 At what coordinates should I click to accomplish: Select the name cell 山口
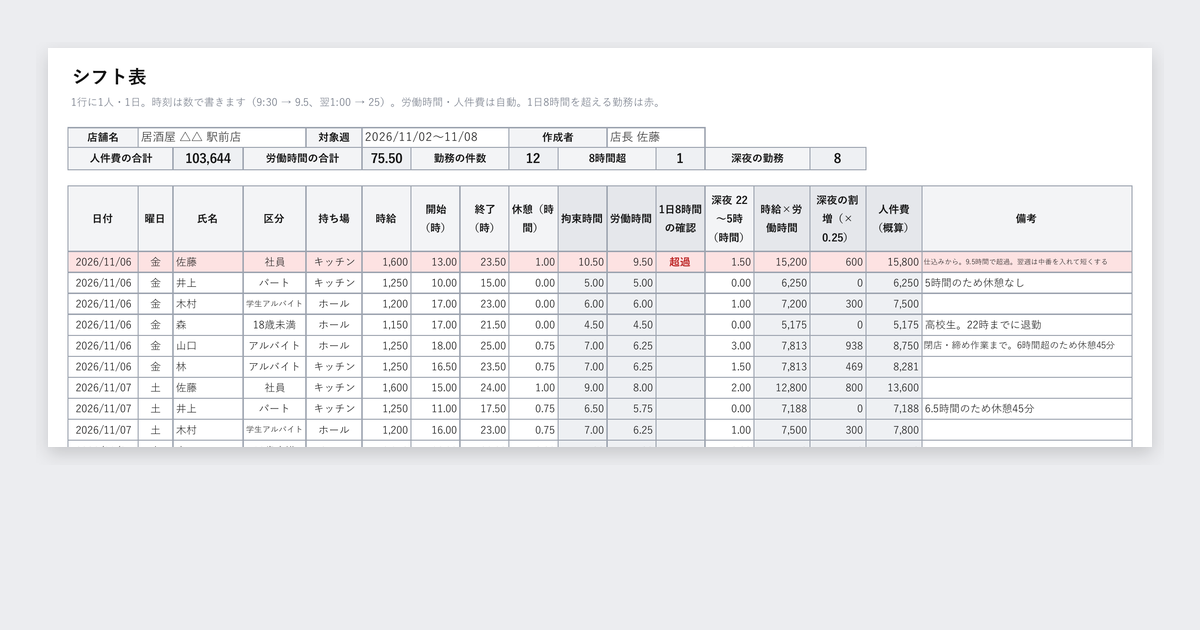208,346
